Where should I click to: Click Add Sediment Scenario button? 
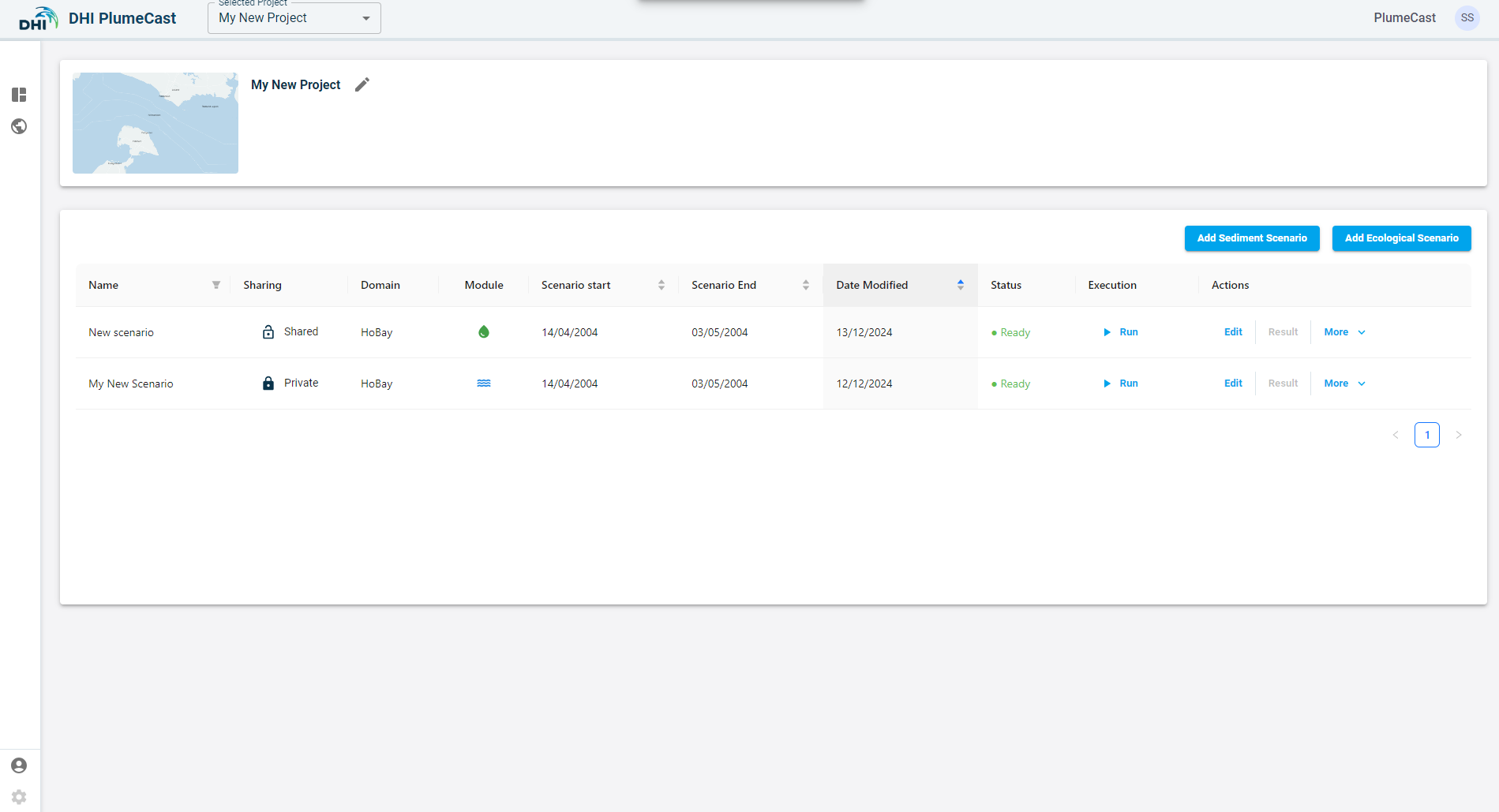(x=1251, y=238)
